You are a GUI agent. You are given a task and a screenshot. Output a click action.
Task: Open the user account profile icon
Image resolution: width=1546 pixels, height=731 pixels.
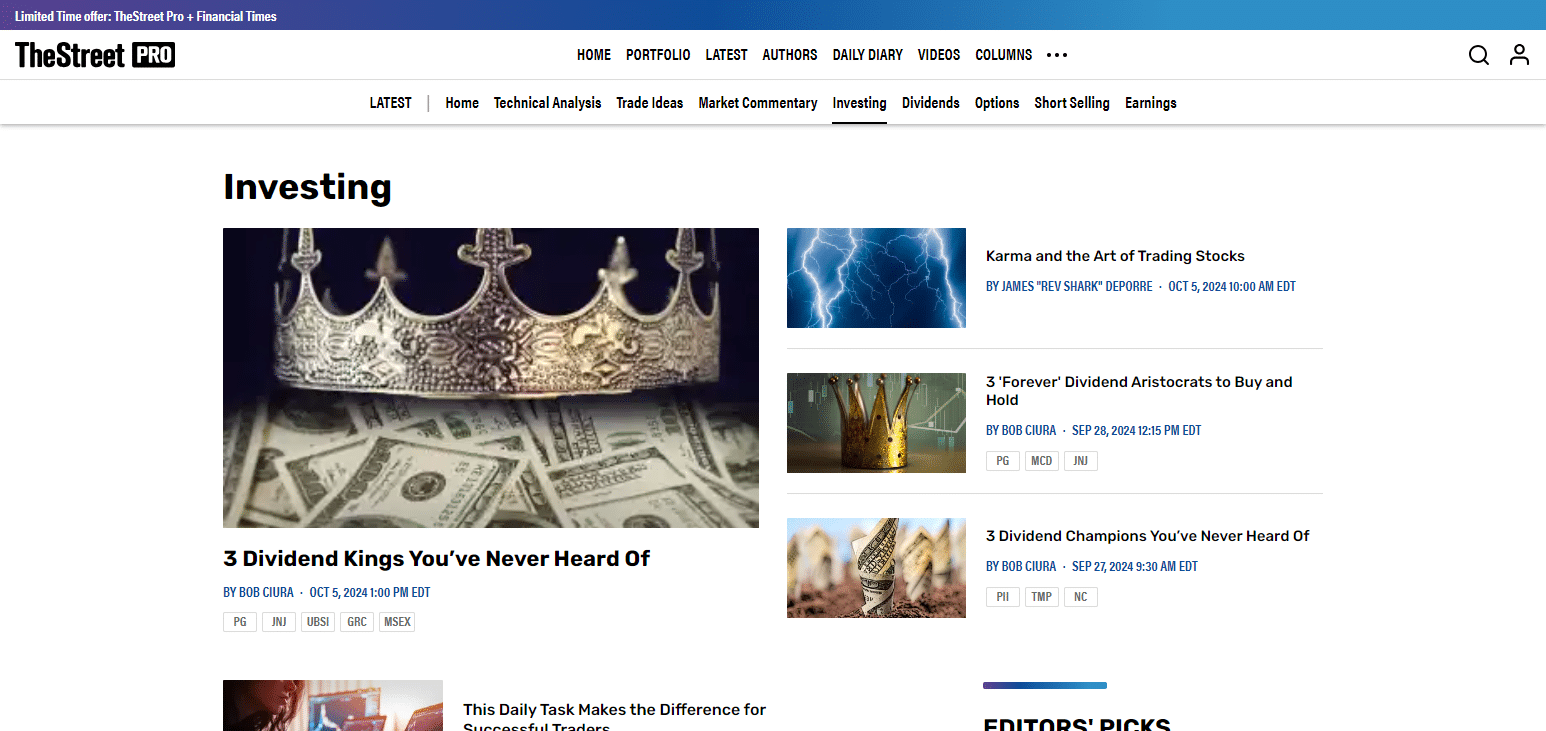pos(1519,55)
